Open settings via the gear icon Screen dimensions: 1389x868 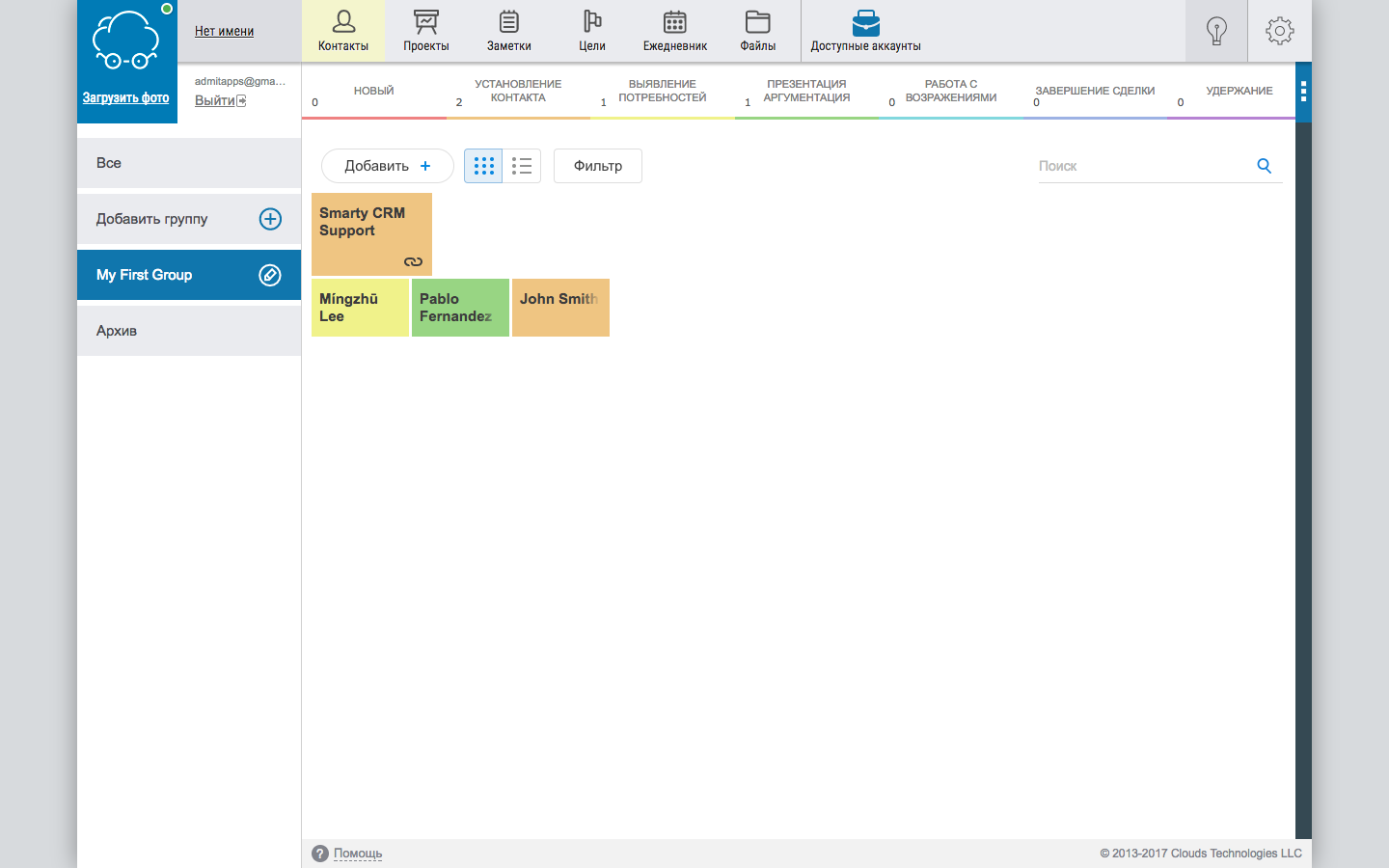pos(1279,30)
